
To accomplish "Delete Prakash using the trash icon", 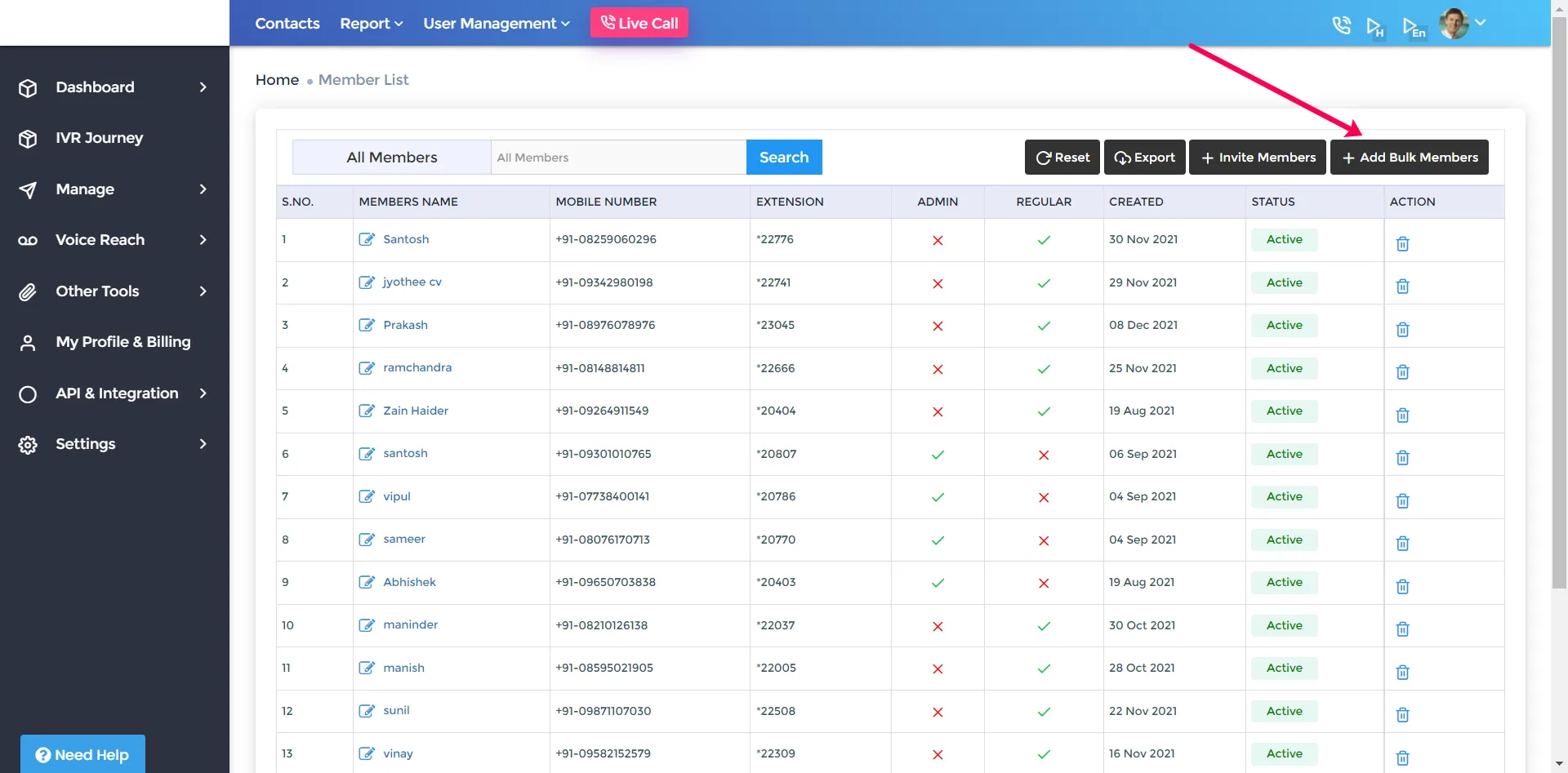I will (x=1402, y=329).
